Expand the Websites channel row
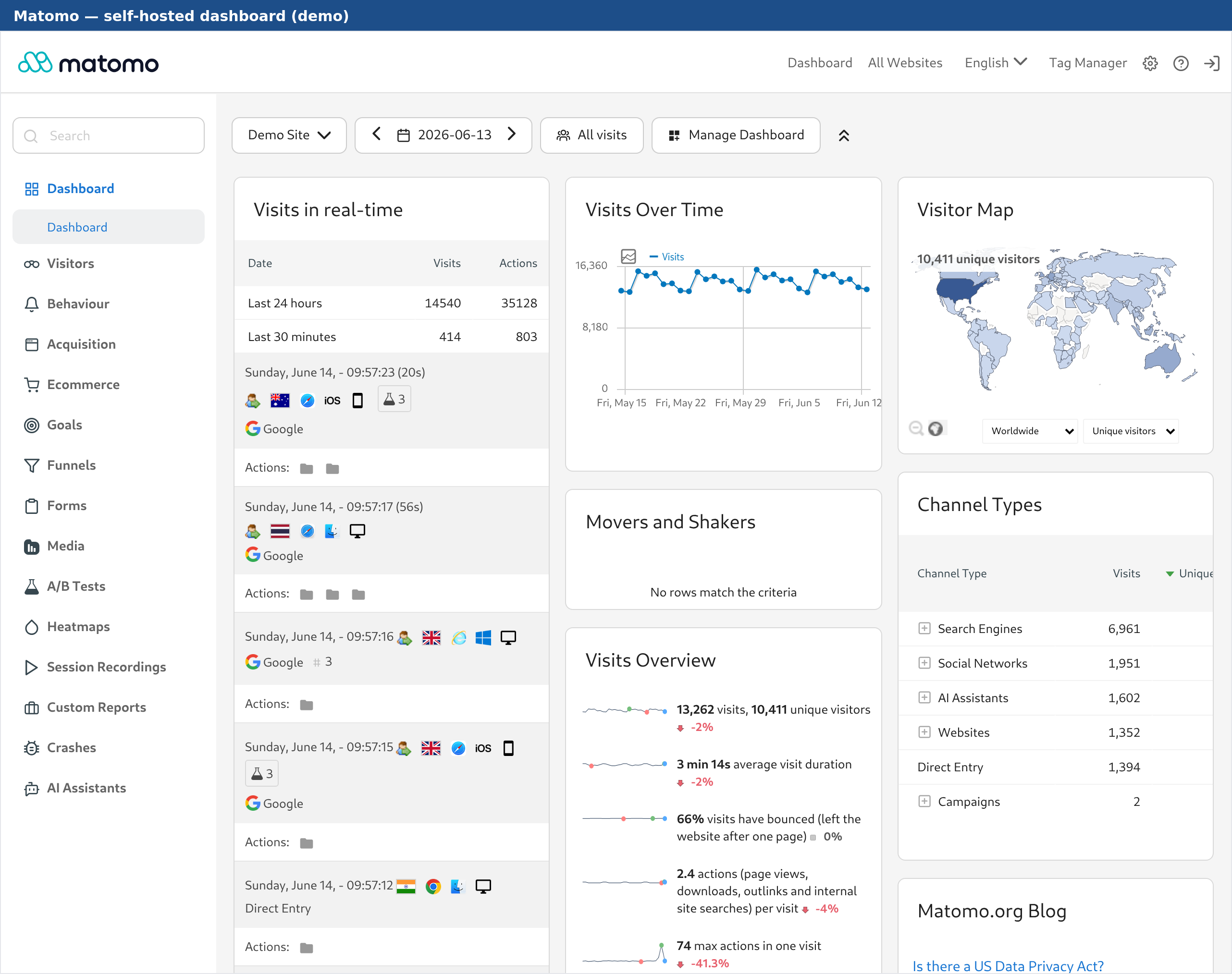The image size is (1232, 974). tap(924, 732)
